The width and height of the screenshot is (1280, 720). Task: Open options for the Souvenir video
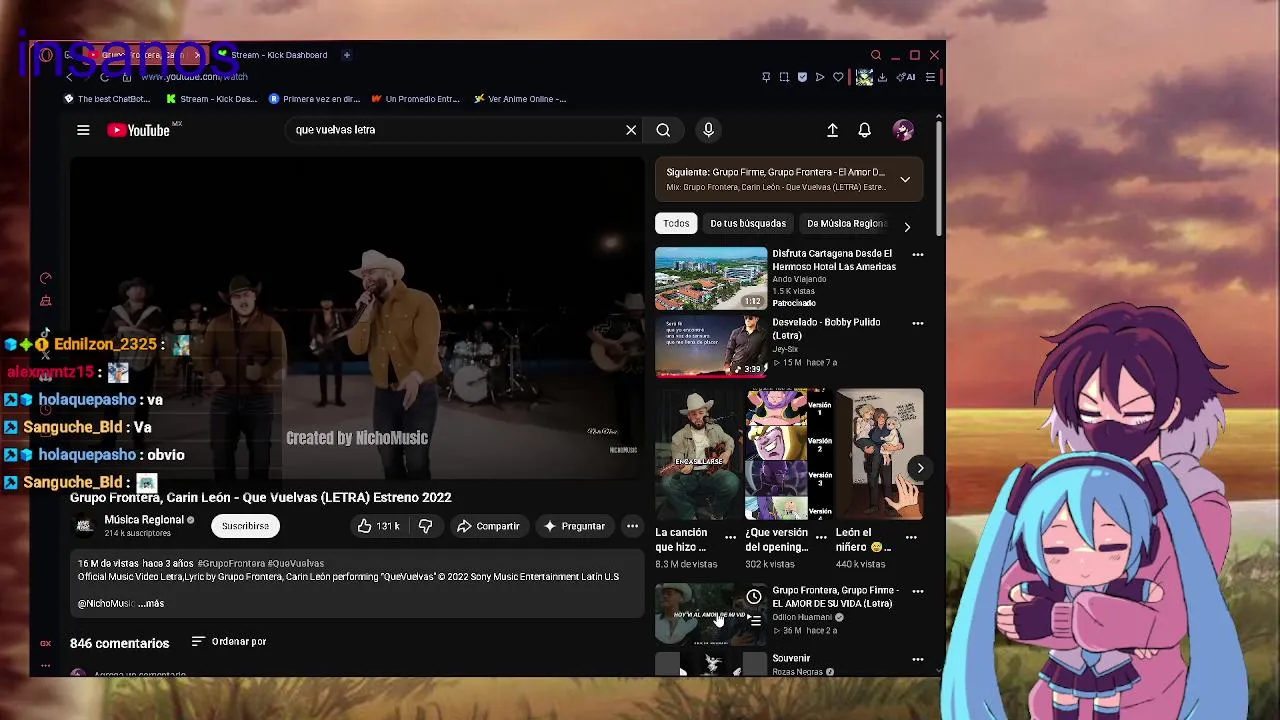point(918,659)
